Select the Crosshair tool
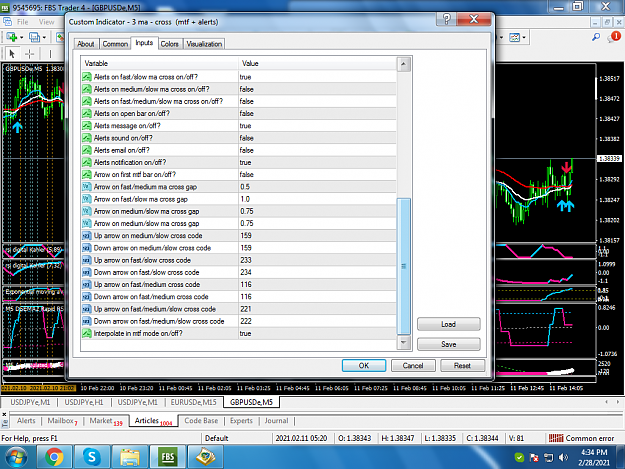The width and height of the screenshot is (625, 469). (29, 53)
